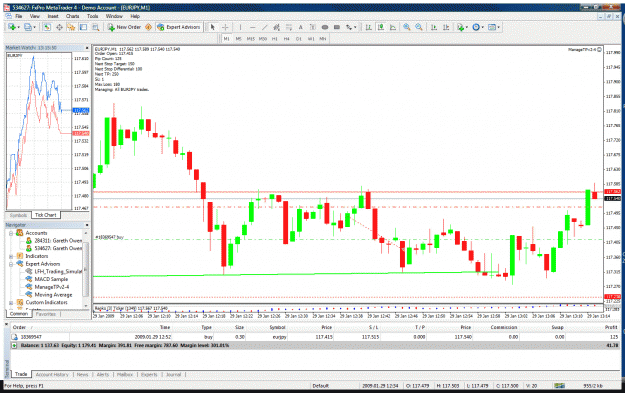Open the Arrows objects dropdown
The height and width of the screenshot is (393, 625).
point(351,27)
